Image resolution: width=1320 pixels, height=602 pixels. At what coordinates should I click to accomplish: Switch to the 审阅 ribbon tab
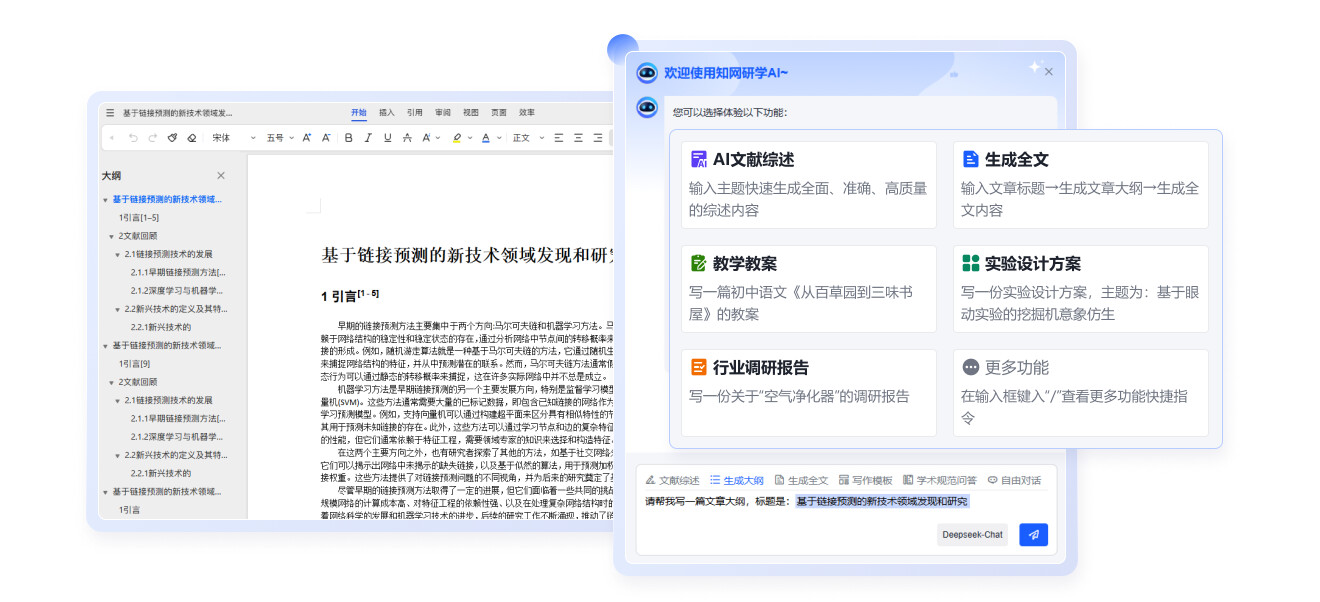click(443, 112)
